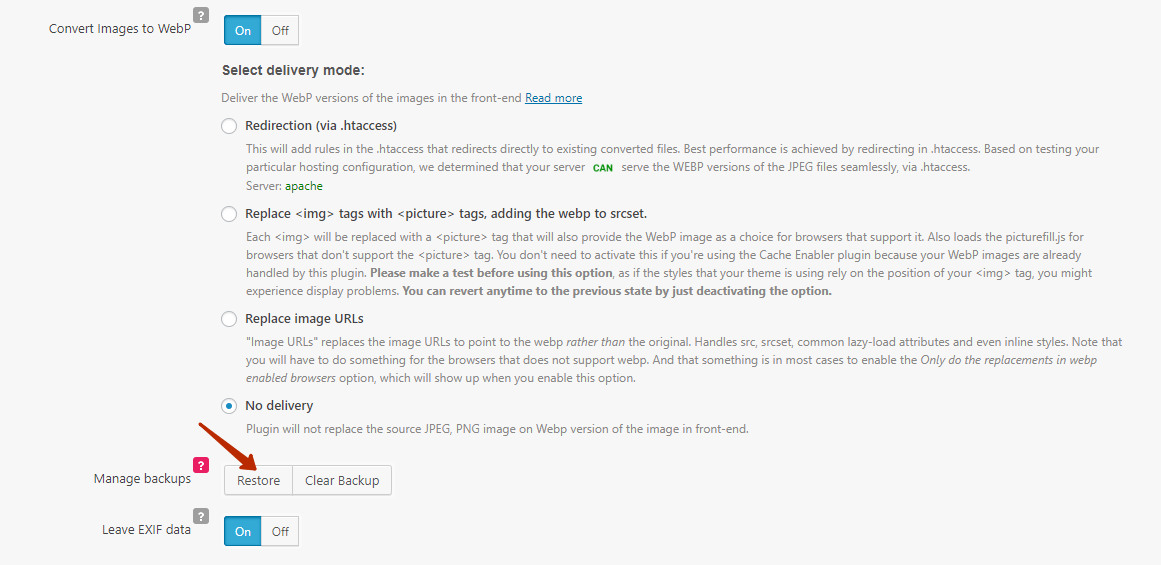The height and width of the screenshot is (565, 1161).
Task: Pick the Replace image URLs radio option
Action: click(x=229, y=319)
